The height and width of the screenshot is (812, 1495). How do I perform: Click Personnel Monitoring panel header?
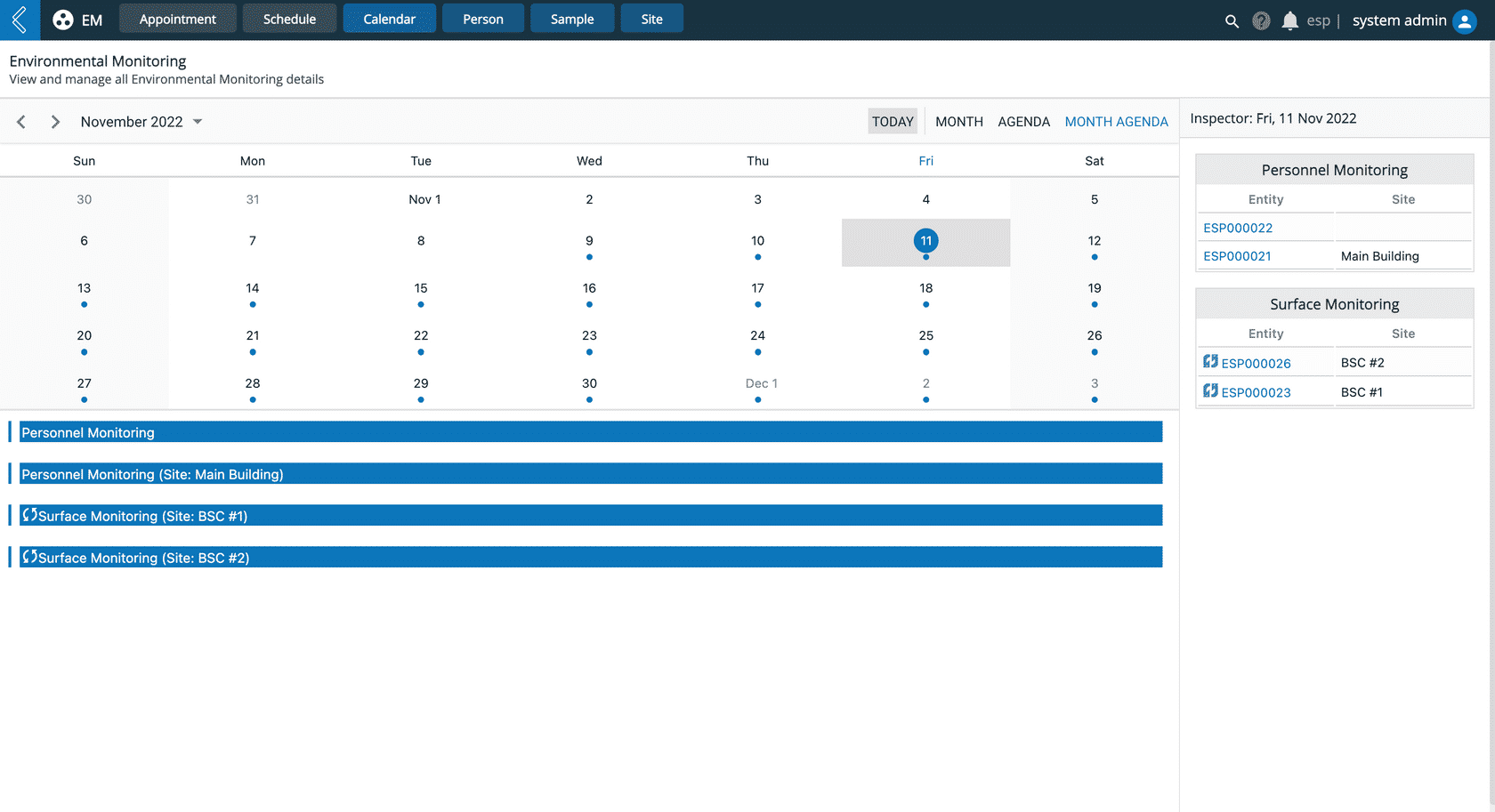point(1334,170)
